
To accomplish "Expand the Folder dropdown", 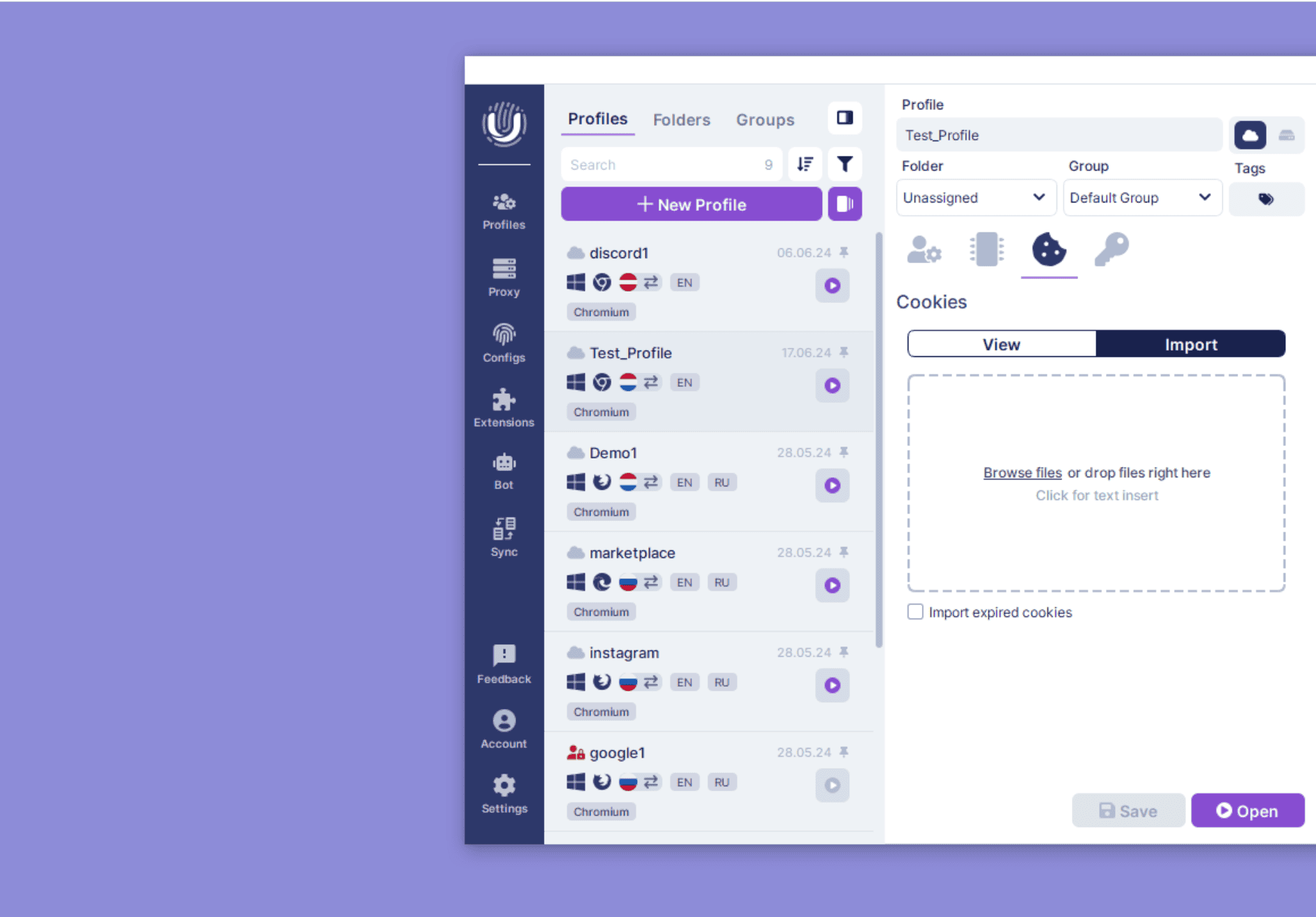I will [x=976, y=198].
